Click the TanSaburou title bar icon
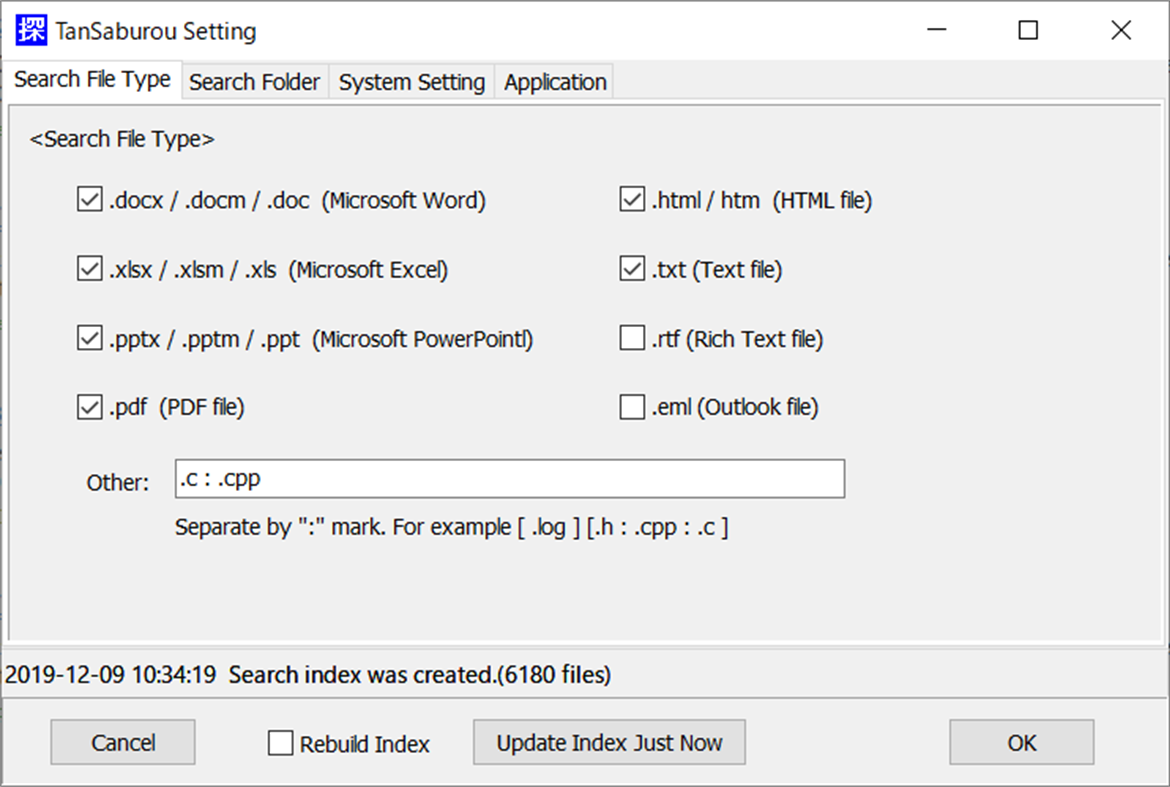1170x787 pixels. coord(30,30)
